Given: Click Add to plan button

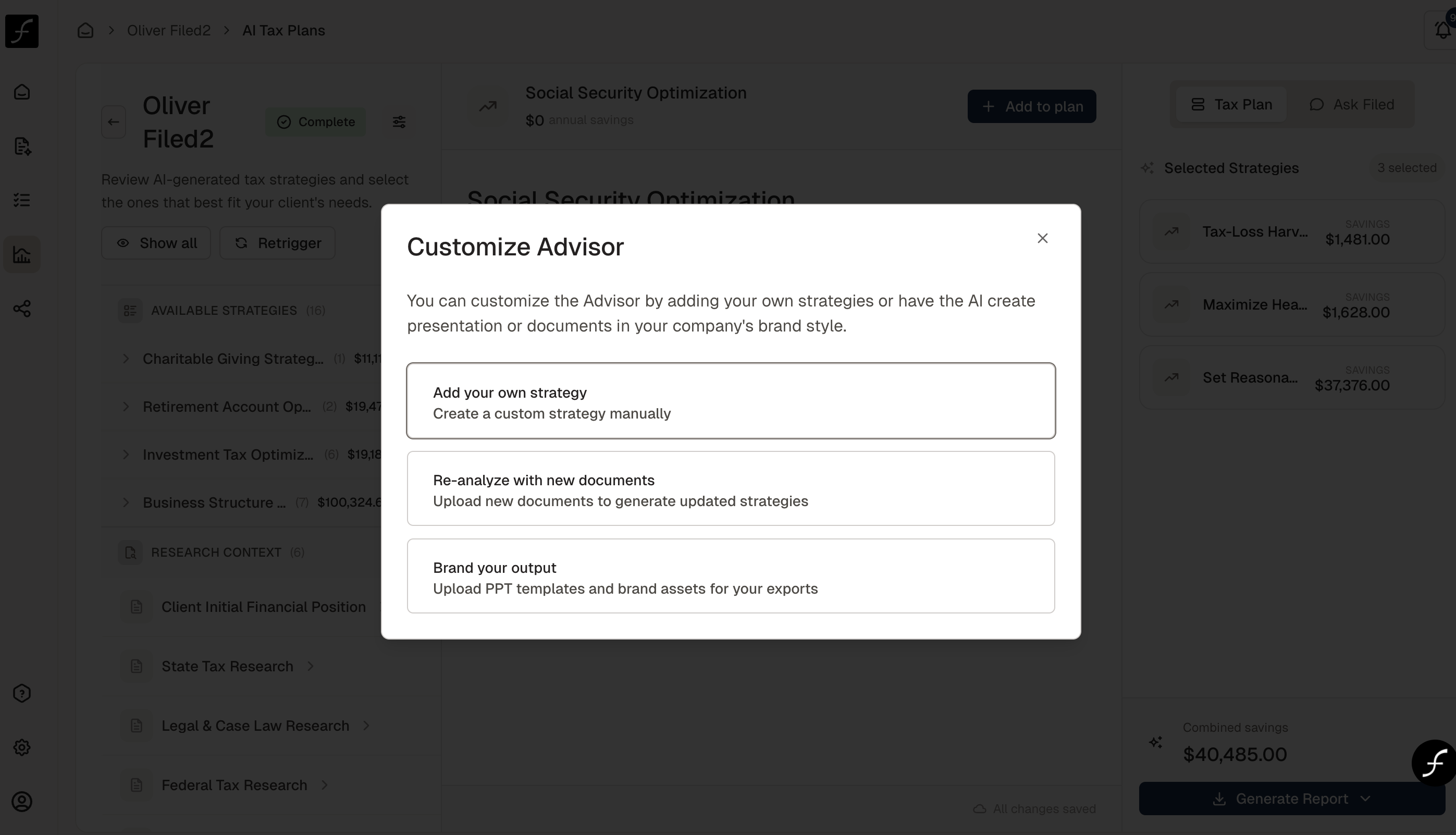Looking at the screenshot, I should [x=1032, y=106].
